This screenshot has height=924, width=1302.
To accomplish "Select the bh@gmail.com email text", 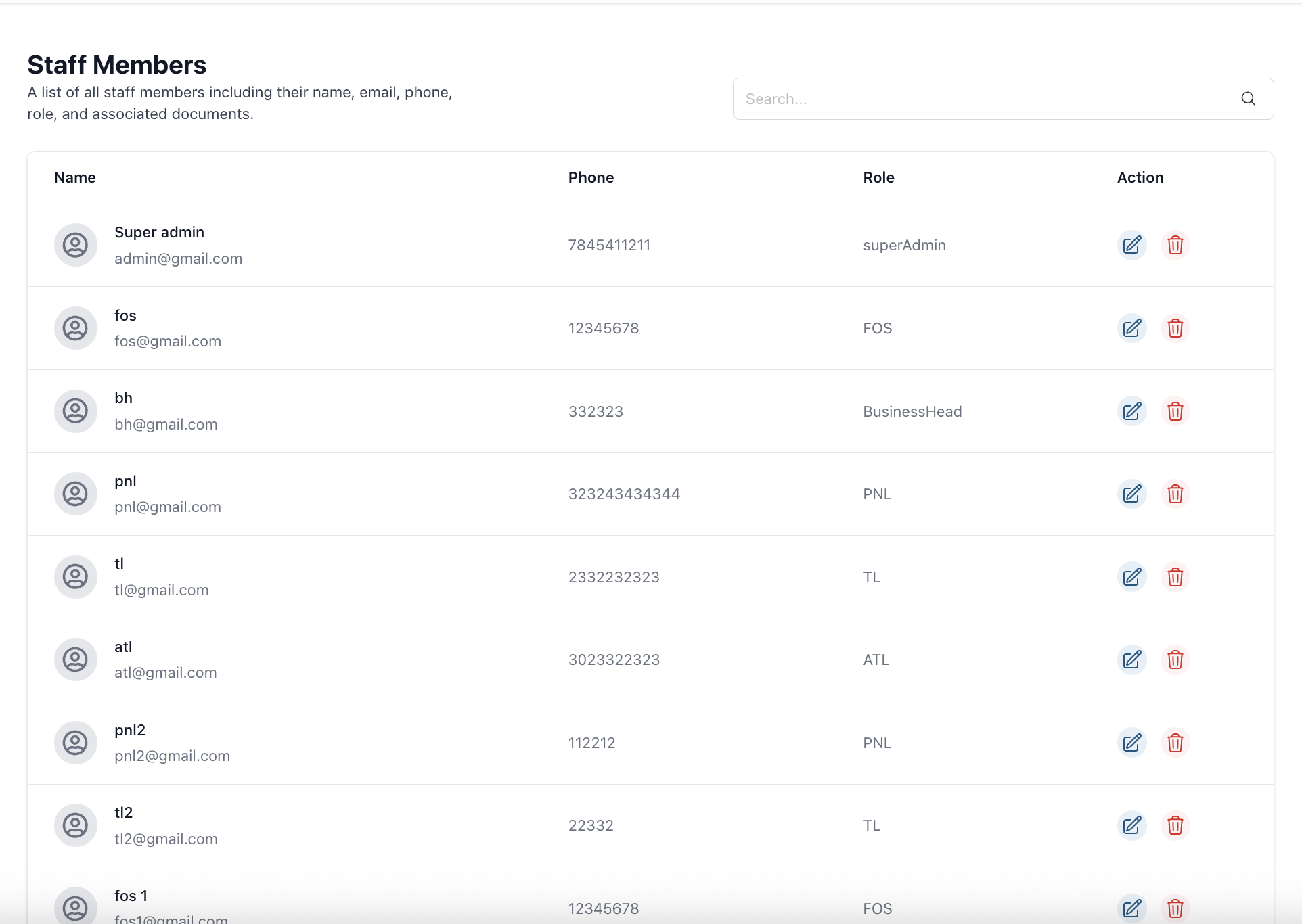I will tap(166, 425).
